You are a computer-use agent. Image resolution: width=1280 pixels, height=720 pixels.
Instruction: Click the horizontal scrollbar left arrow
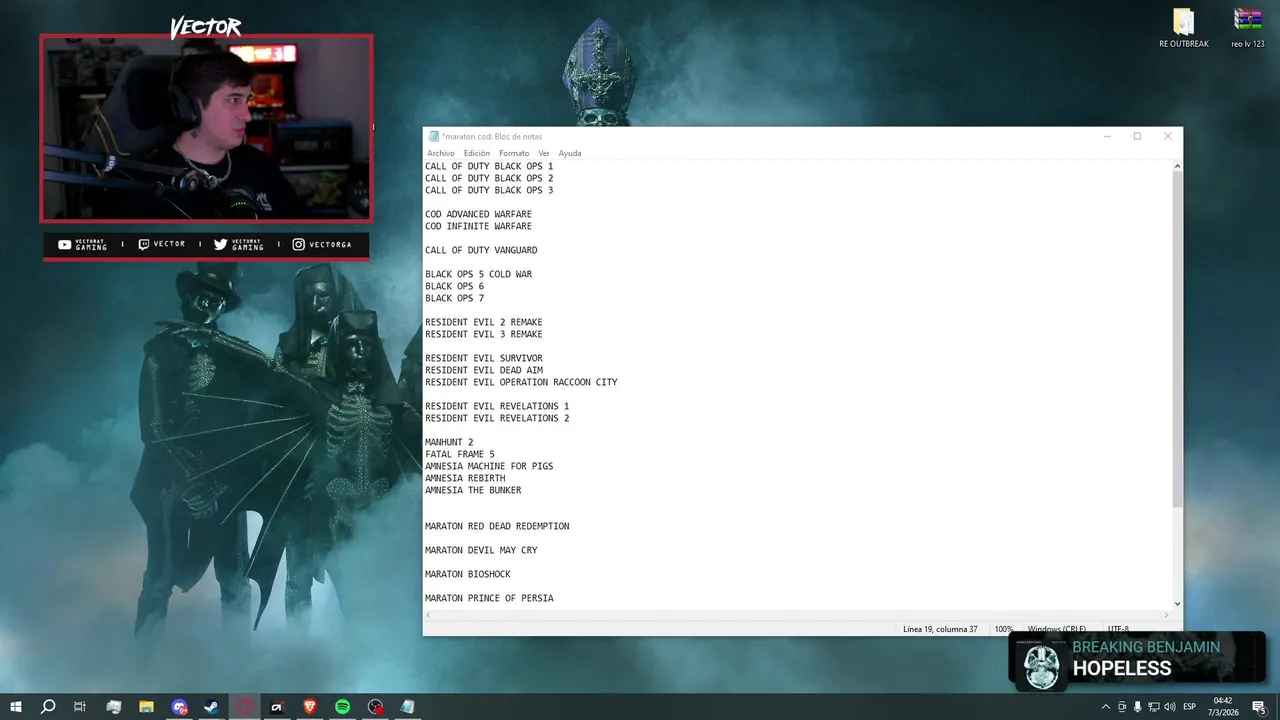pyautogui.click(x=428, y=615)
